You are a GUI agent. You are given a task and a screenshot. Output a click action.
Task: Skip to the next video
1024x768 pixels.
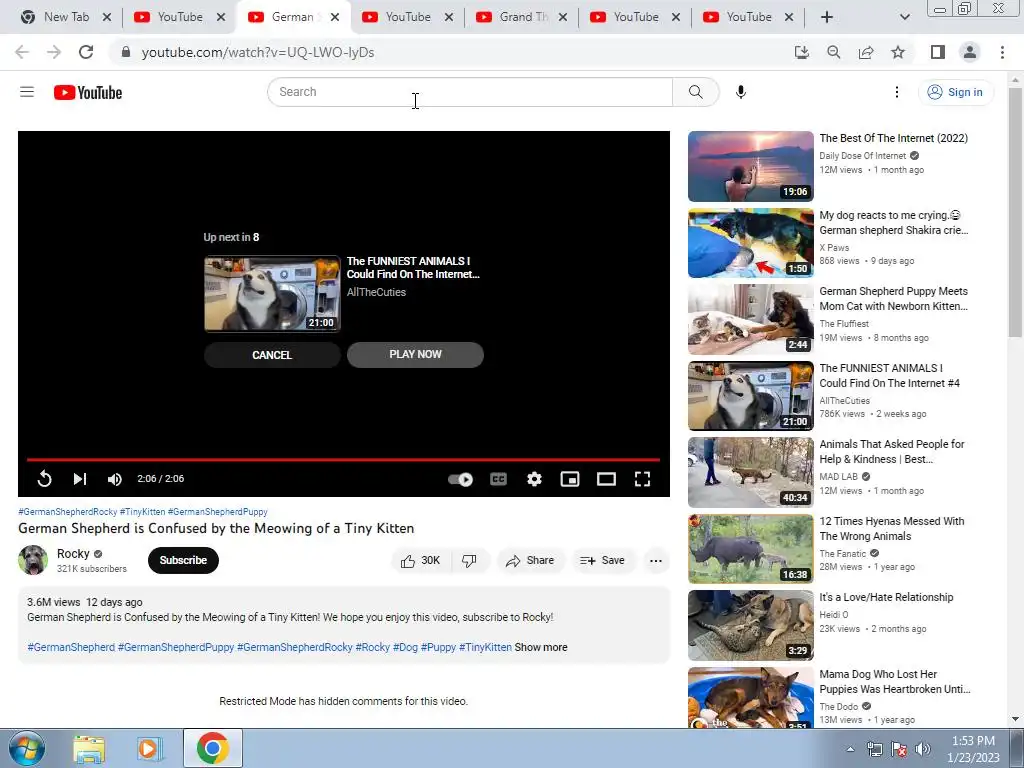[x=80, y=479]
